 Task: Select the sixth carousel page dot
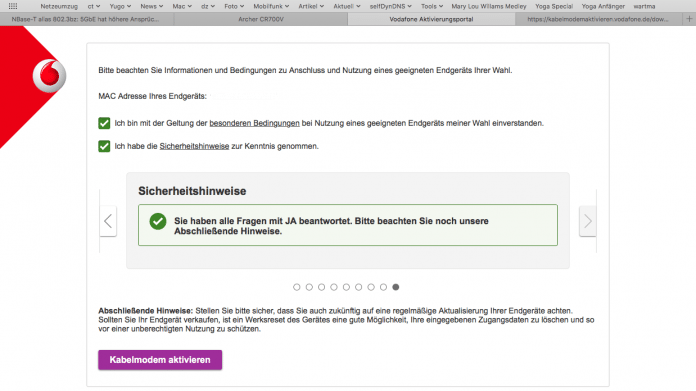pyautogui.click(x=359, y=287)
